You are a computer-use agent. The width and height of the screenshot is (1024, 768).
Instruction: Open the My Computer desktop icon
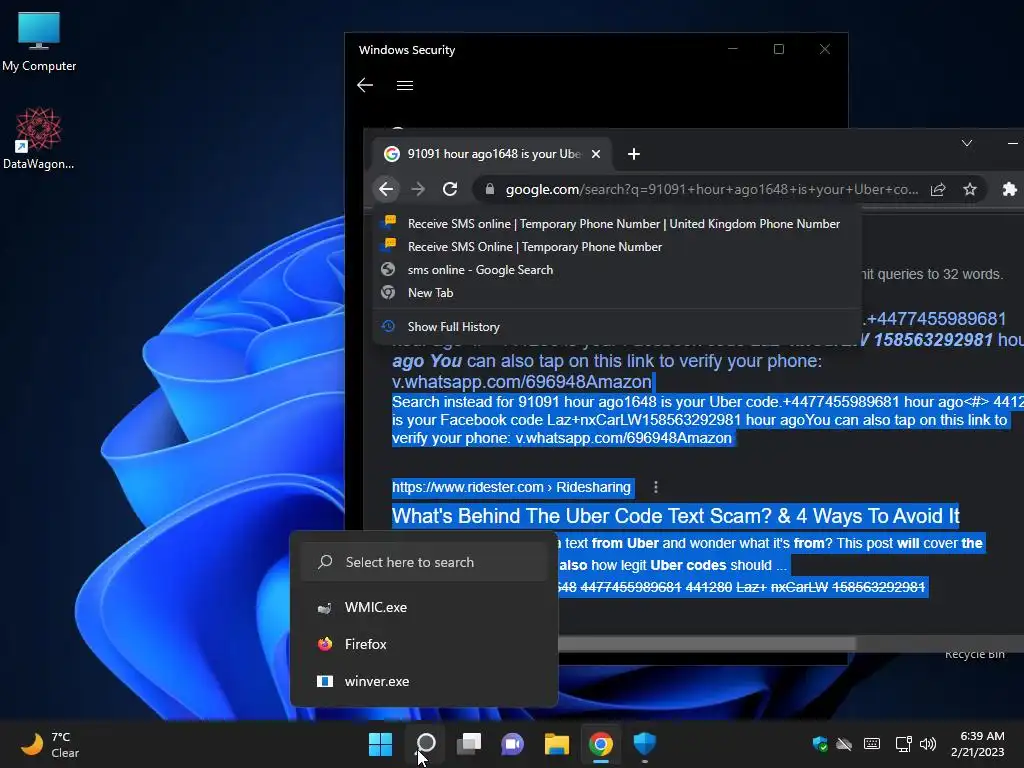39,41
